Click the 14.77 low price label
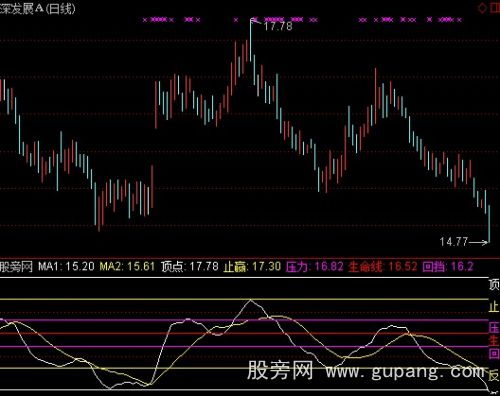 click(x=454, y=242)
